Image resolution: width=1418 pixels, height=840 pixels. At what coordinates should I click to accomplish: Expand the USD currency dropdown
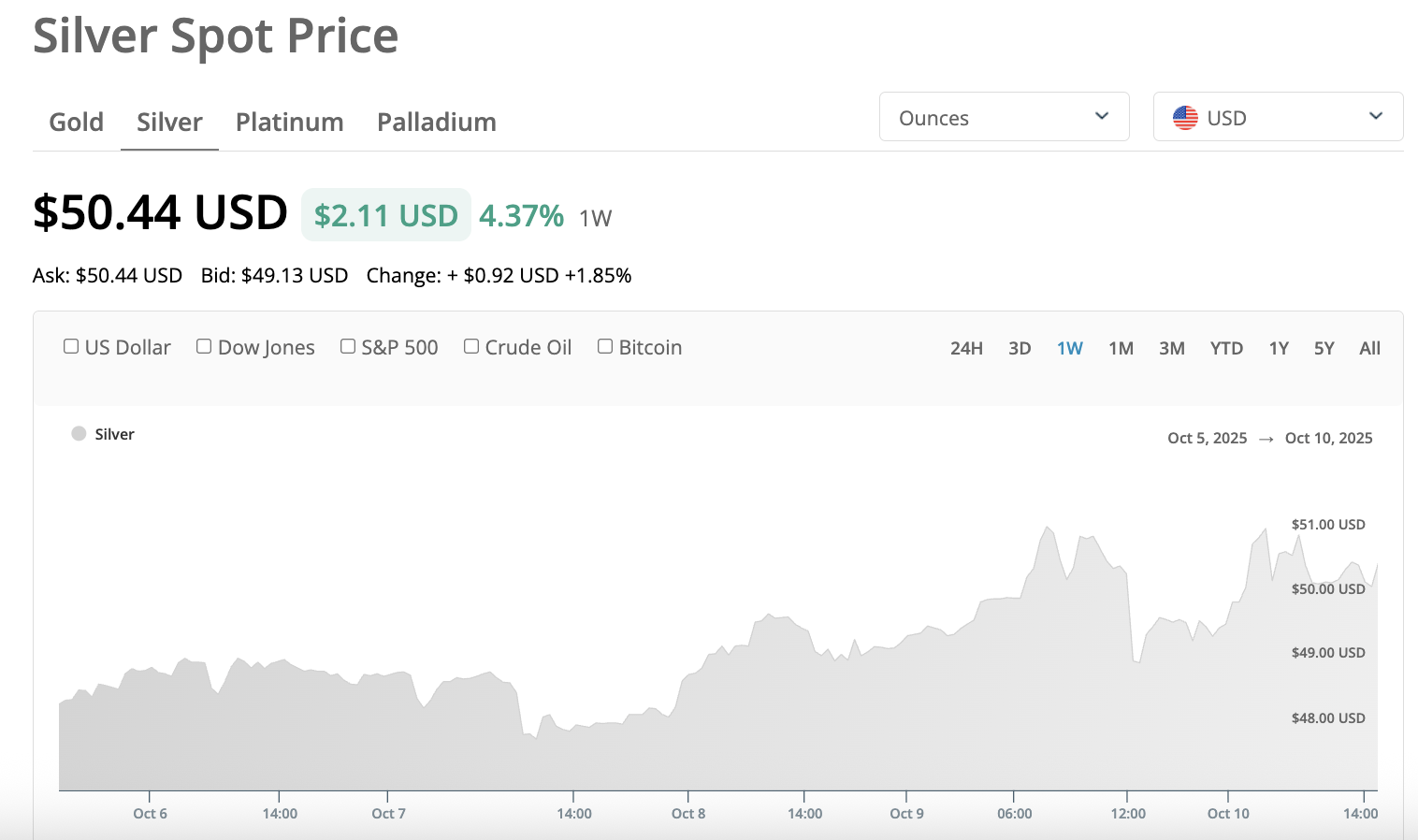pos(1278,117)
